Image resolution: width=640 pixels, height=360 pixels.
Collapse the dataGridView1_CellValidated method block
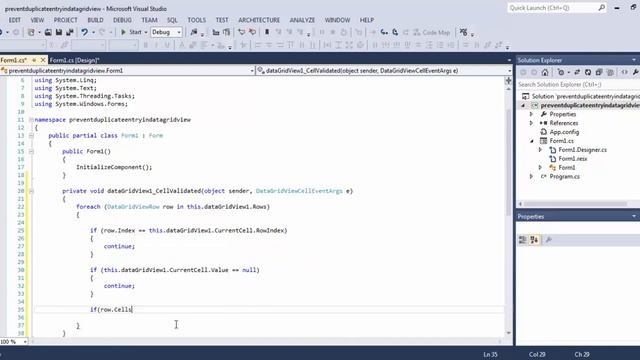click(31, 191)
